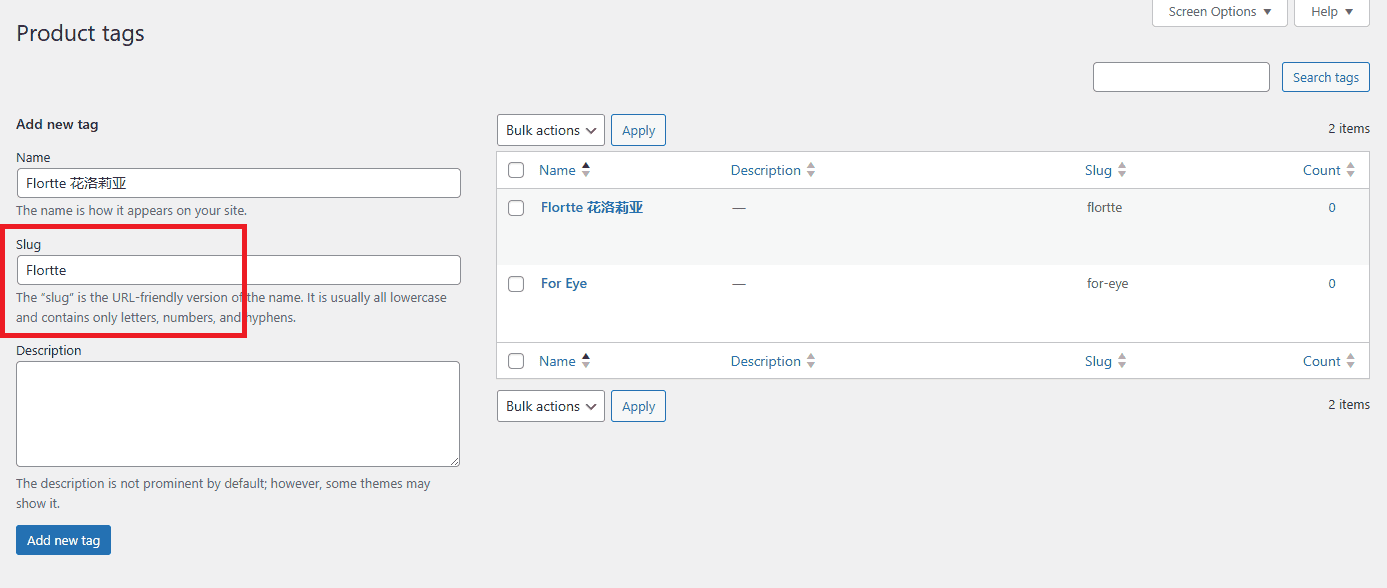The image size is (1387, 588).
Task: Sort by Count in table footer
Action: click(1329, 361)
